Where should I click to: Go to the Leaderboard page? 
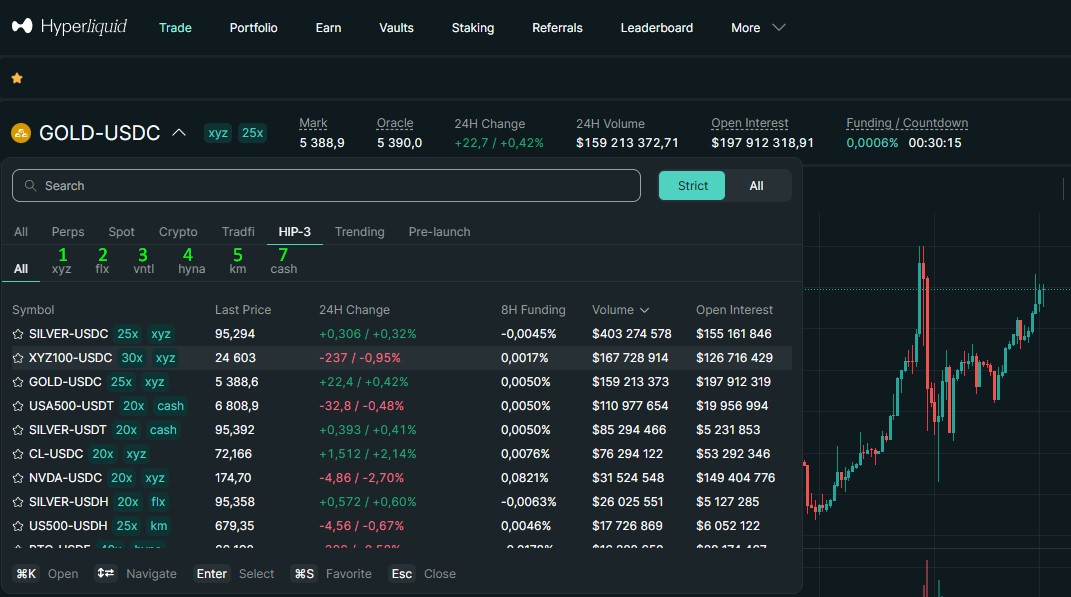[x=656, y=28]
